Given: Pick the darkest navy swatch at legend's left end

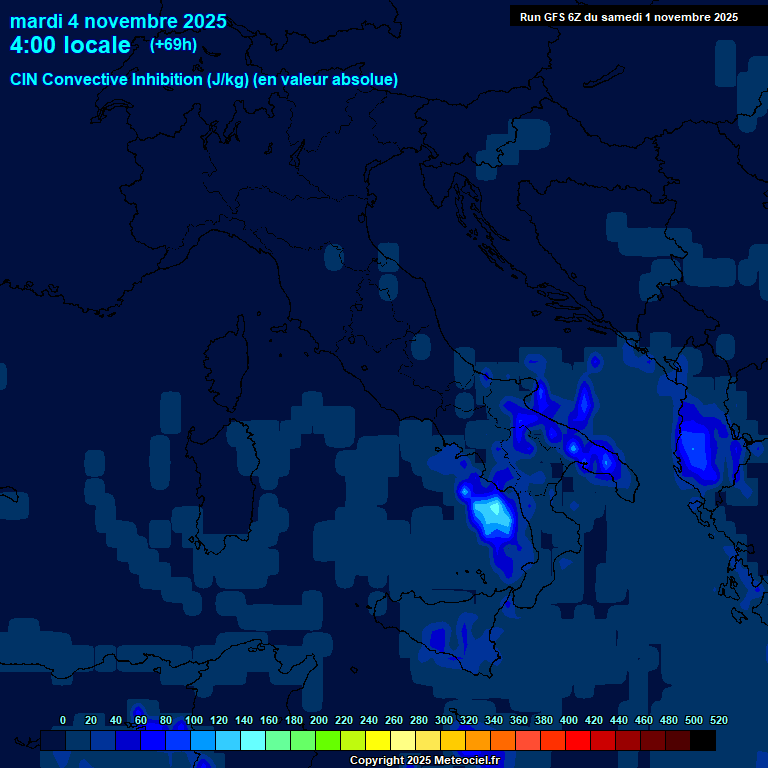Looking at the screenshot, I should [53, 741].
